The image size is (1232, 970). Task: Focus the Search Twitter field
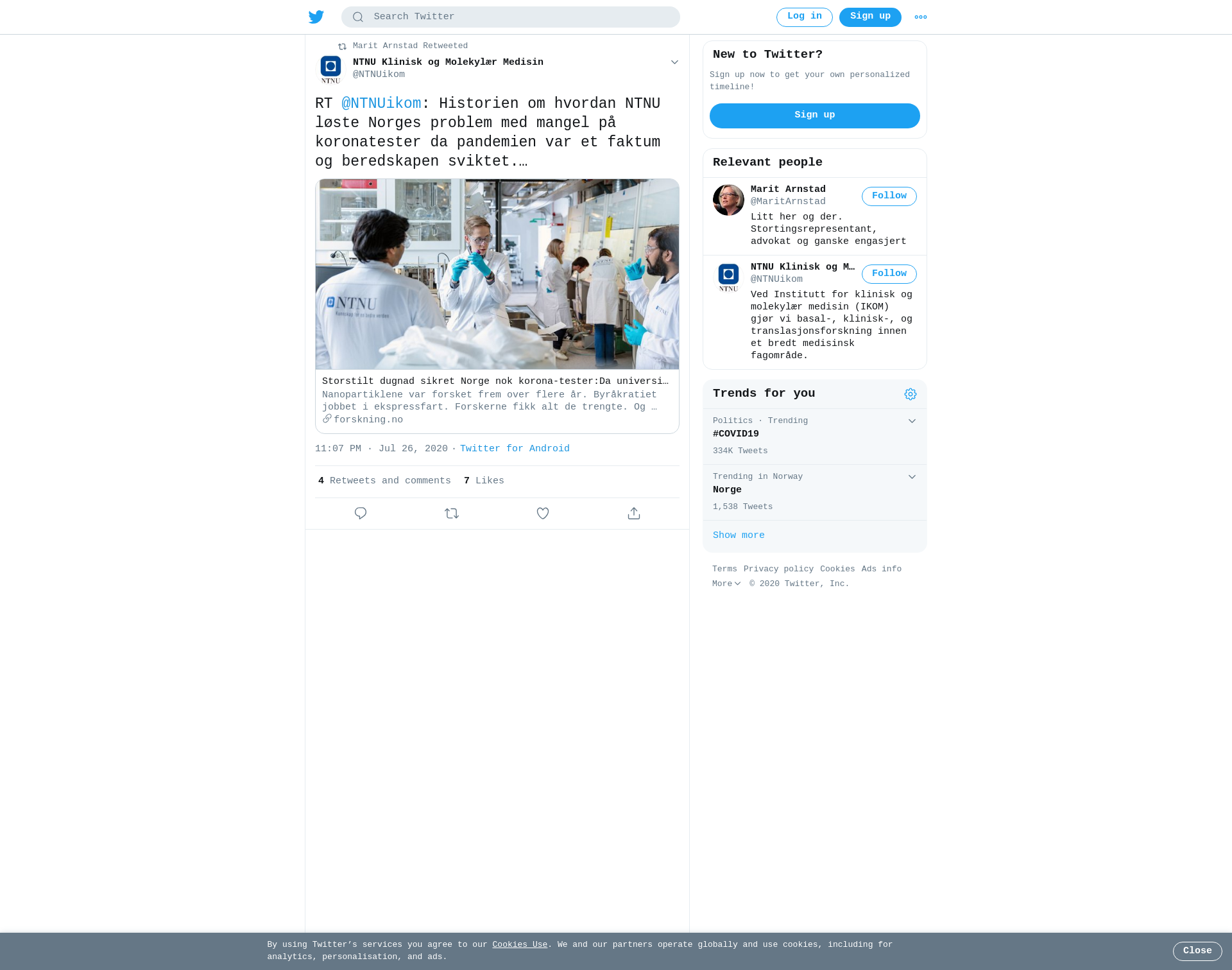click(x=511, y=17)
